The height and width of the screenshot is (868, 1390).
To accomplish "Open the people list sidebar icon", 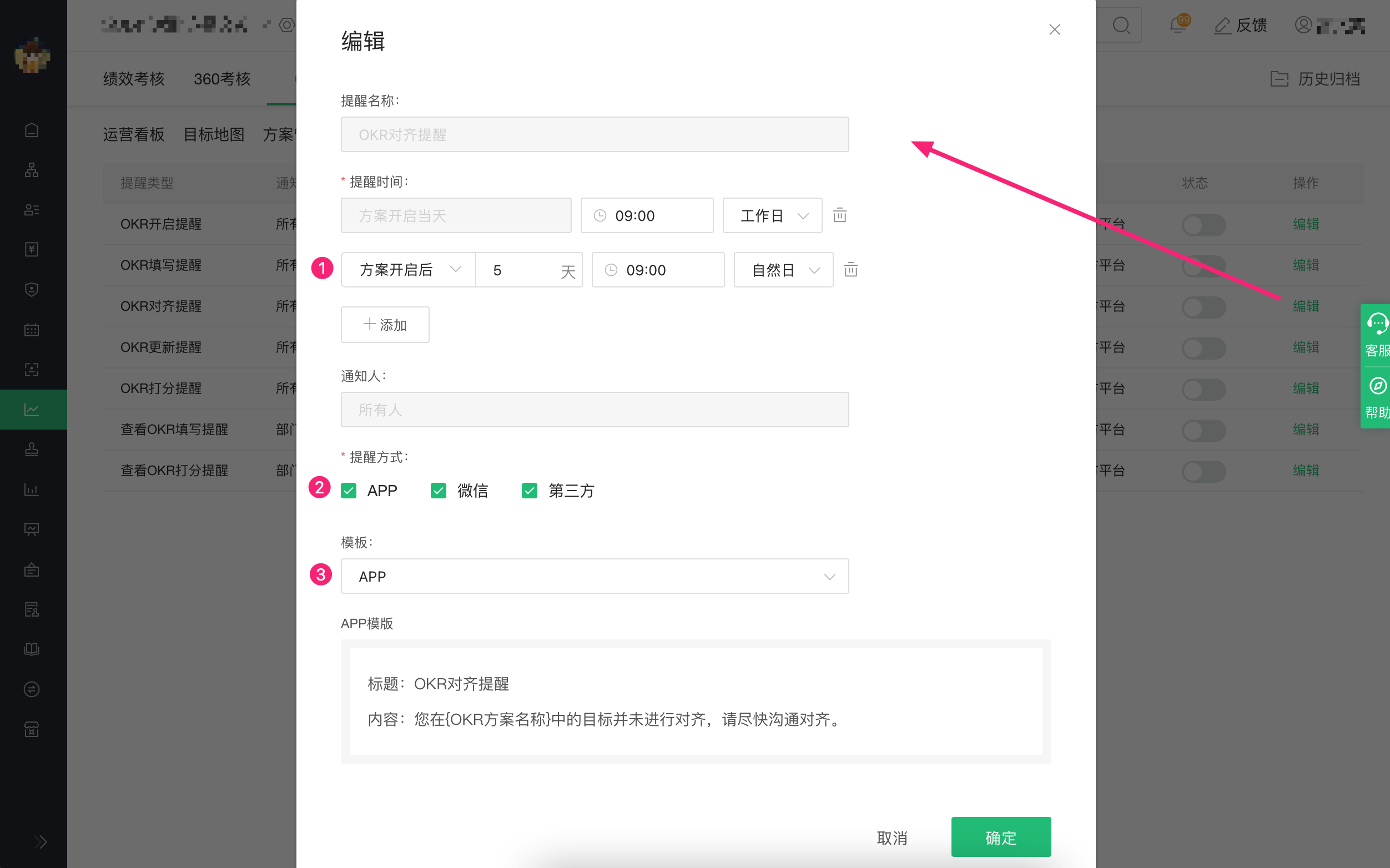I will (32, 210).
